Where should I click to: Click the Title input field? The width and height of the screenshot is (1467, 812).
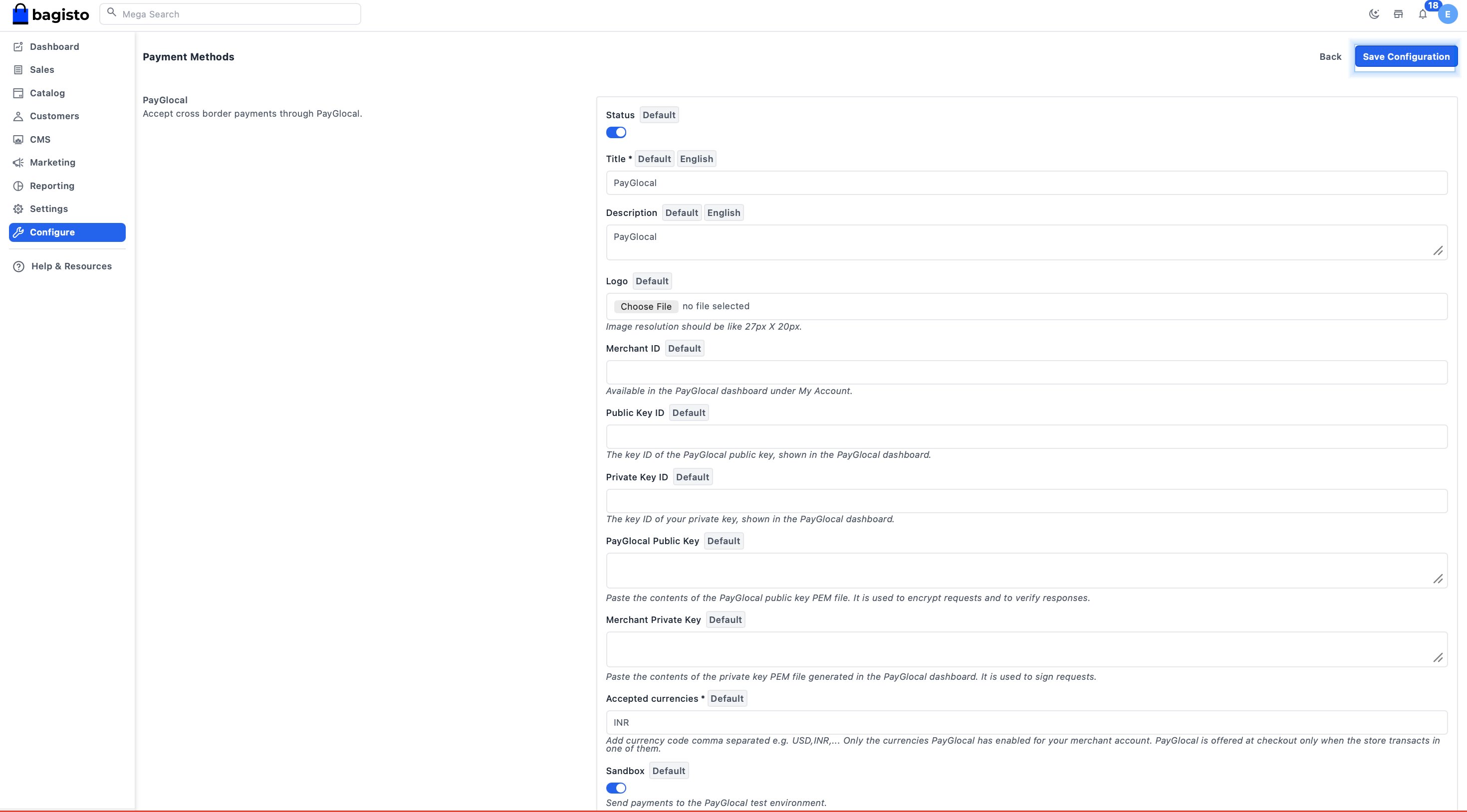[1026, 183]
